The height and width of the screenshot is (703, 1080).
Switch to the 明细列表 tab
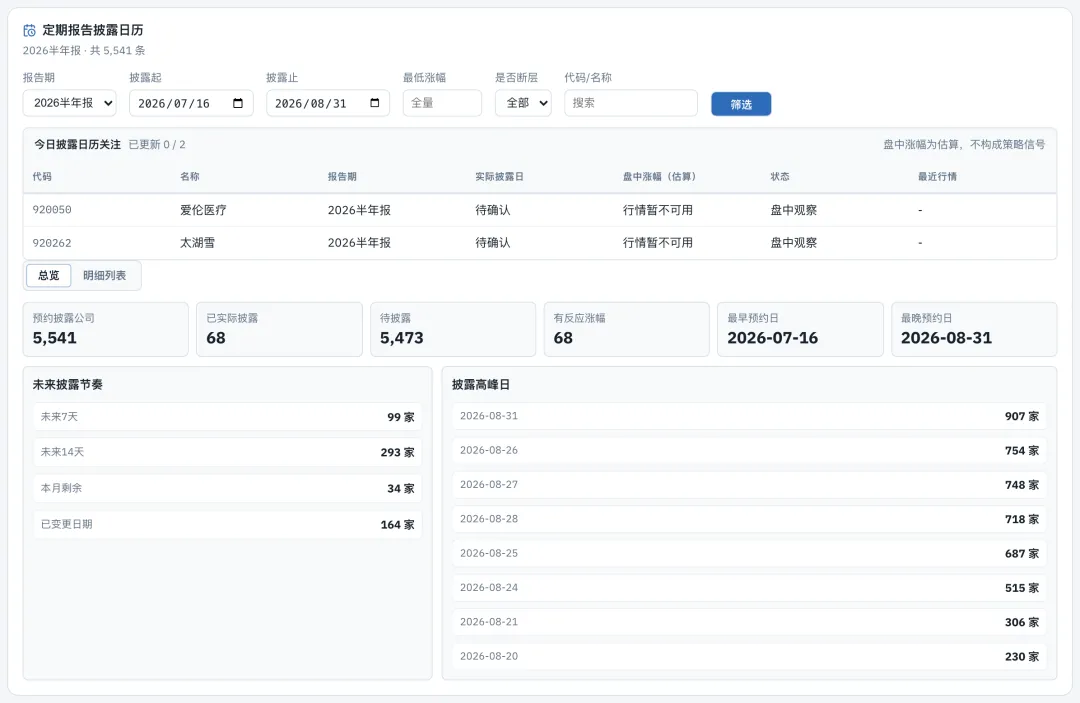(x=105, y=275)
